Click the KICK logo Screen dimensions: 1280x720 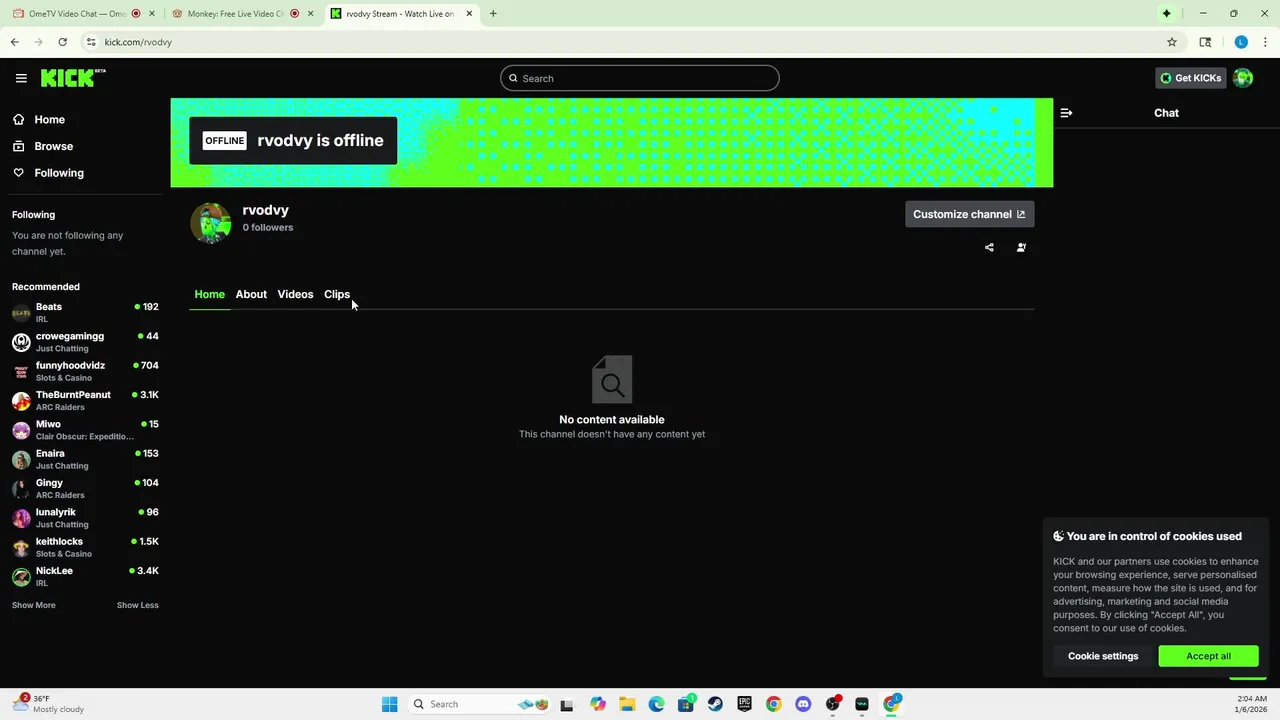[x=73, y=78]
